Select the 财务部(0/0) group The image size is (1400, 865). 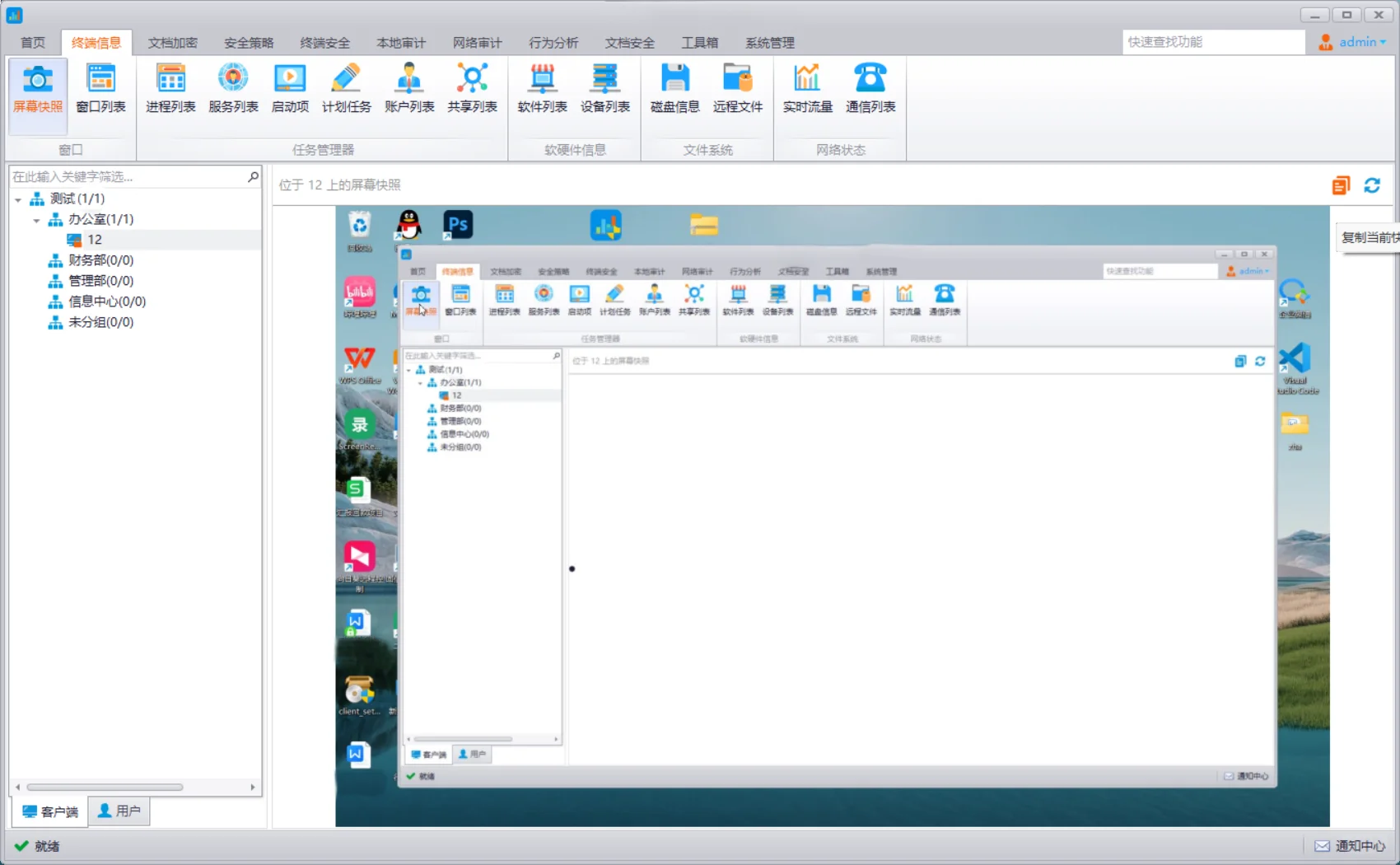[100, 260]
